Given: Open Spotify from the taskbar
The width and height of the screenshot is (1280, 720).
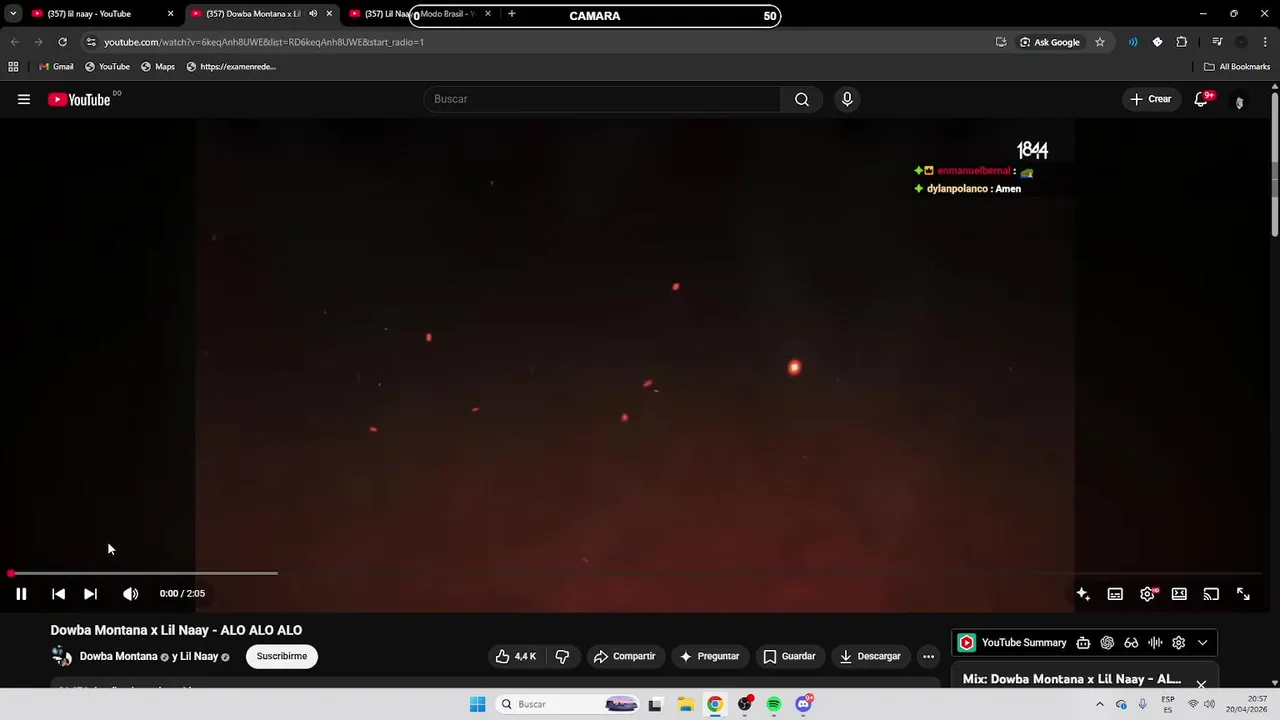Looking at the screenshot, I should pos(774,704).
